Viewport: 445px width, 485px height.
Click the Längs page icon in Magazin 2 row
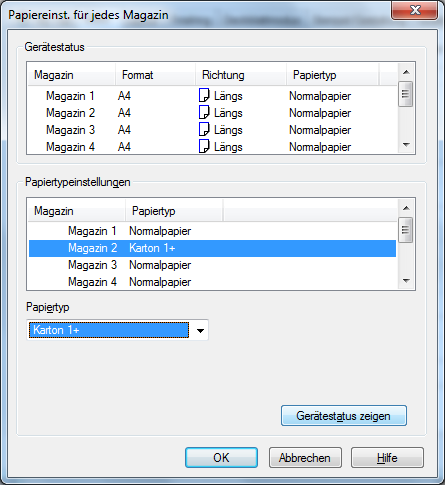(204, 112)
